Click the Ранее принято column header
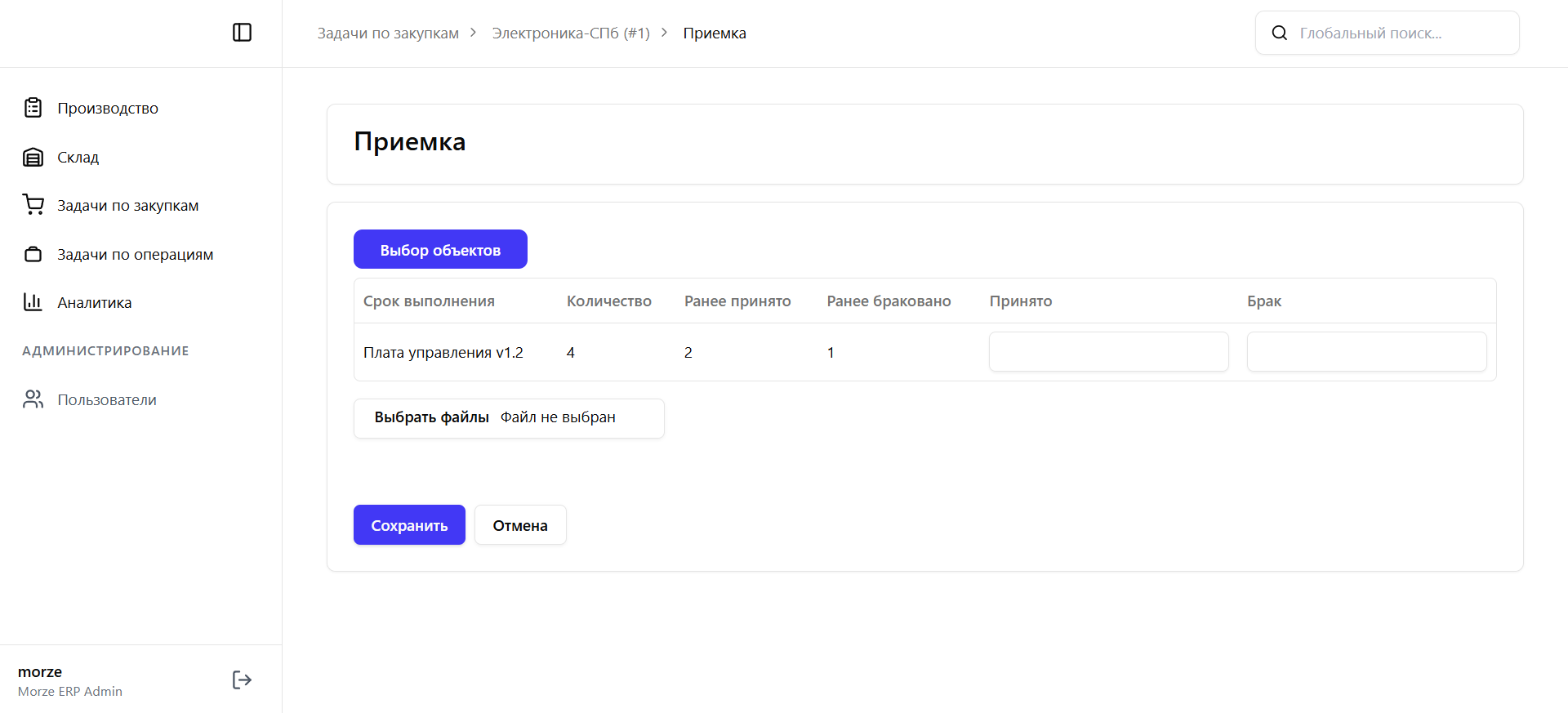This screenshot has height=713, width=1568. click(737, 301)
